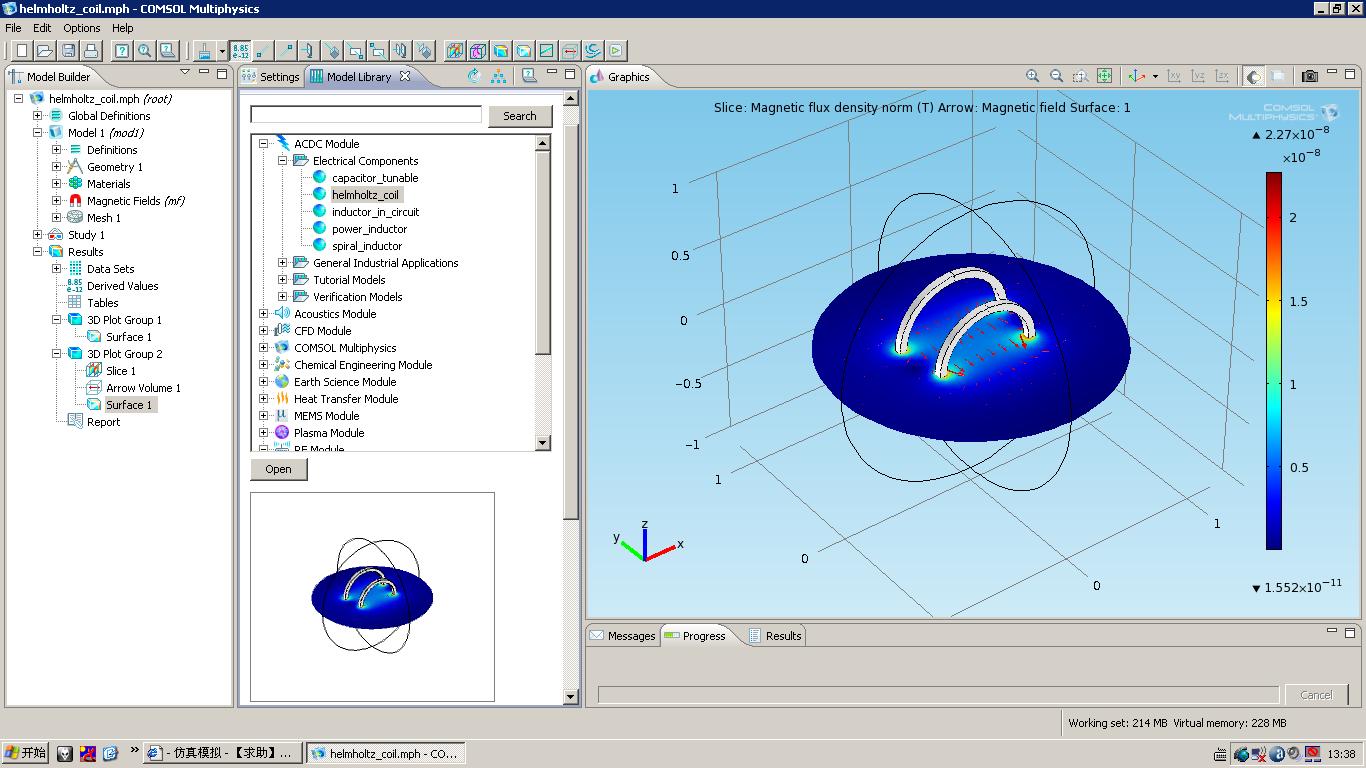Image resolution: width=1366 pixels, height=768 pixels.
Task: Click the Model Library search text field
Action: coord(366,116)
